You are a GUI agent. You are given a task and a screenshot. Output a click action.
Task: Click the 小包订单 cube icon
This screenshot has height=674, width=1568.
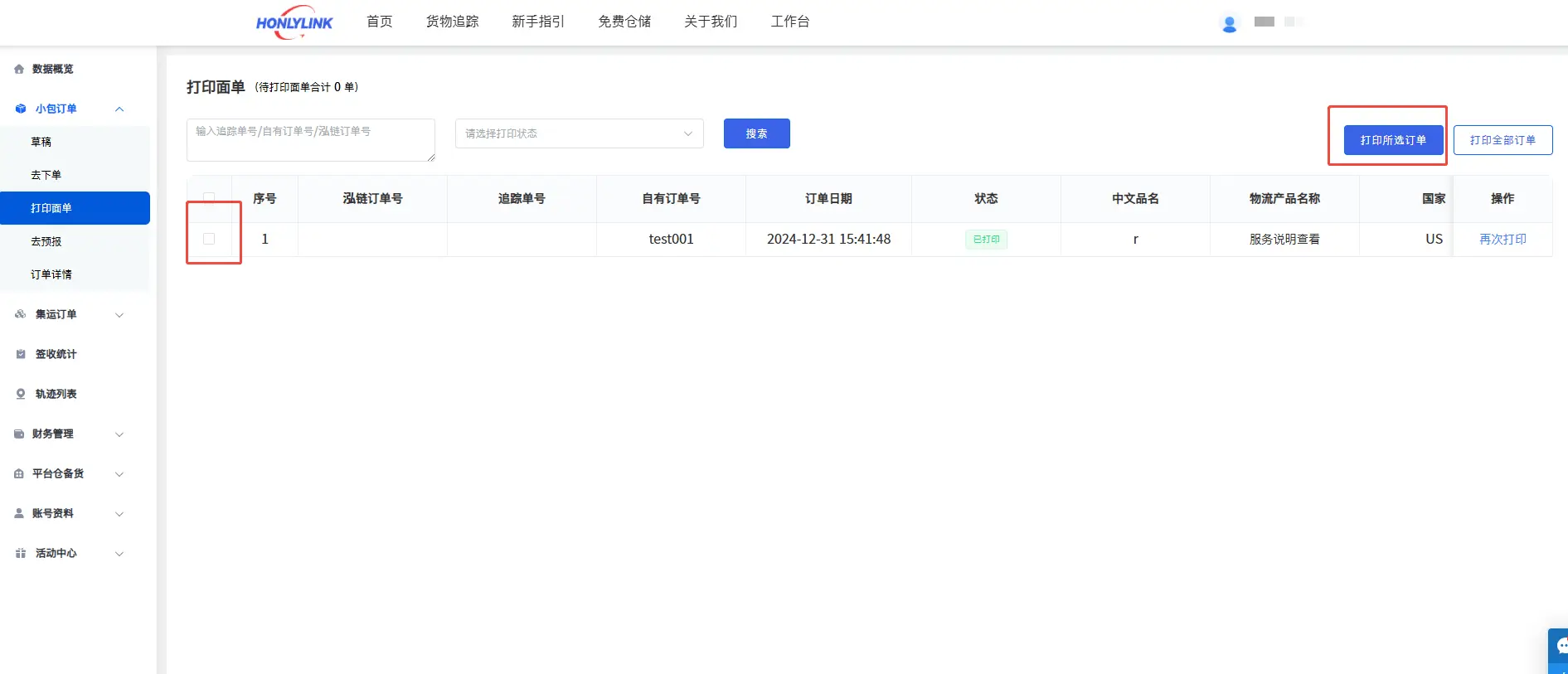click(x=21, y=109)
